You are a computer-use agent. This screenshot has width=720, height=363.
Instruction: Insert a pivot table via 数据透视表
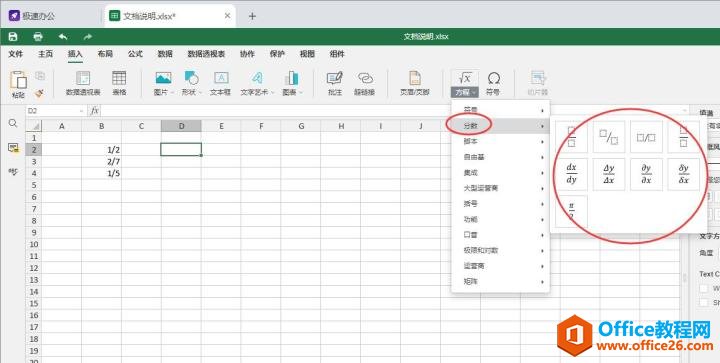click(x=83, y=84)
